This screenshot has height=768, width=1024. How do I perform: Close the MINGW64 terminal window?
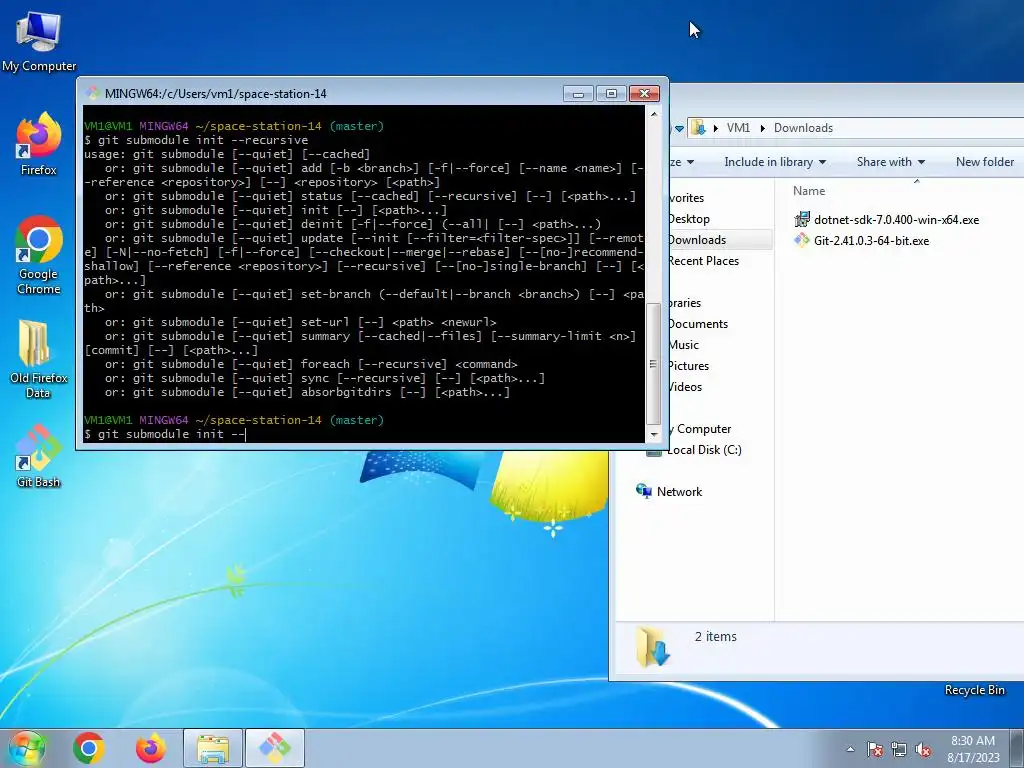[x=644, y=93]
